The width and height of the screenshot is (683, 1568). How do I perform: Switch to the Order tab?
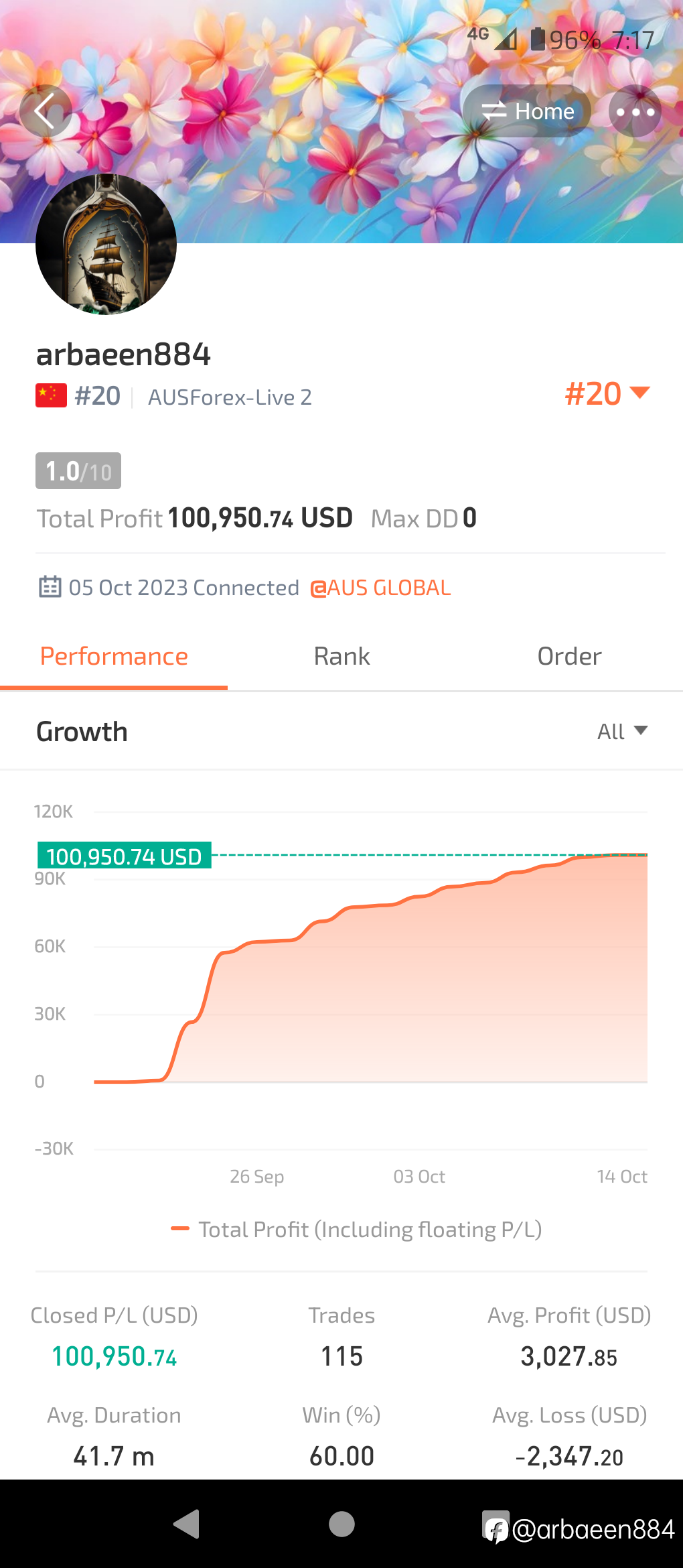[x=569, y=657]
